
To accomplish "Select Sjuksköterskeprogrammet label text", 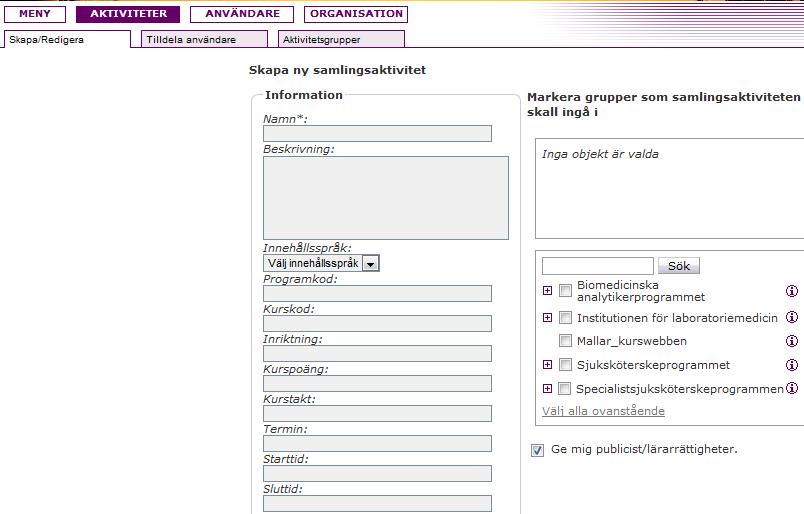I will click(653, 365).
